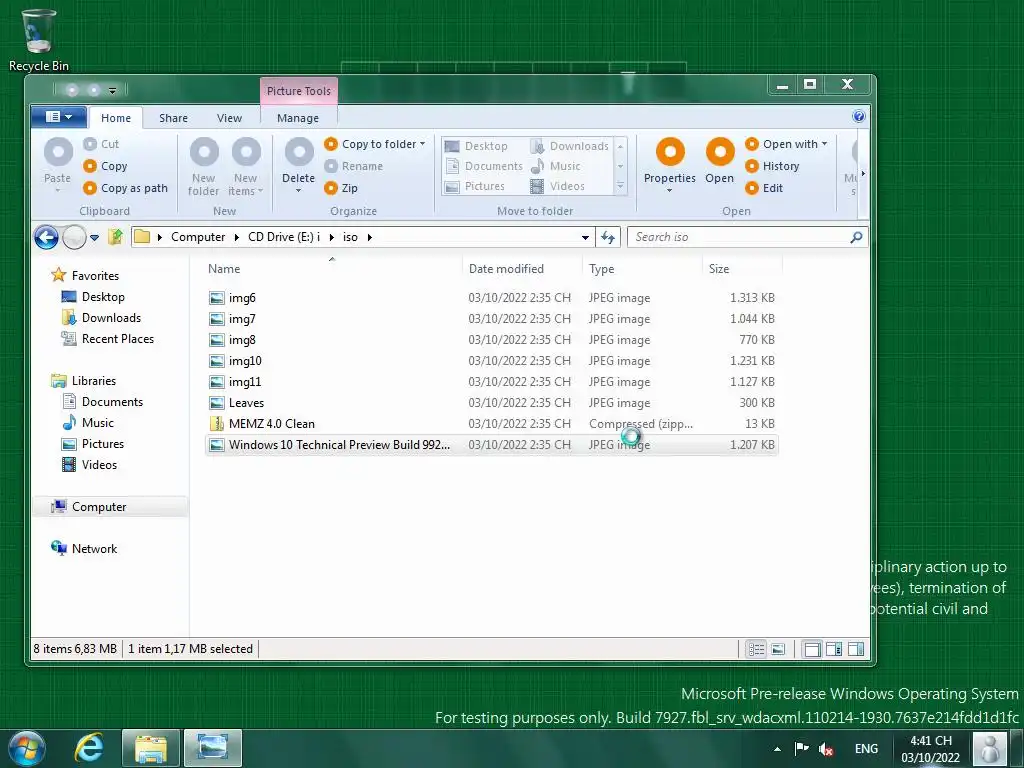Click Edit in Open group
1024x768 pixels.
click(x=764, y=188)
